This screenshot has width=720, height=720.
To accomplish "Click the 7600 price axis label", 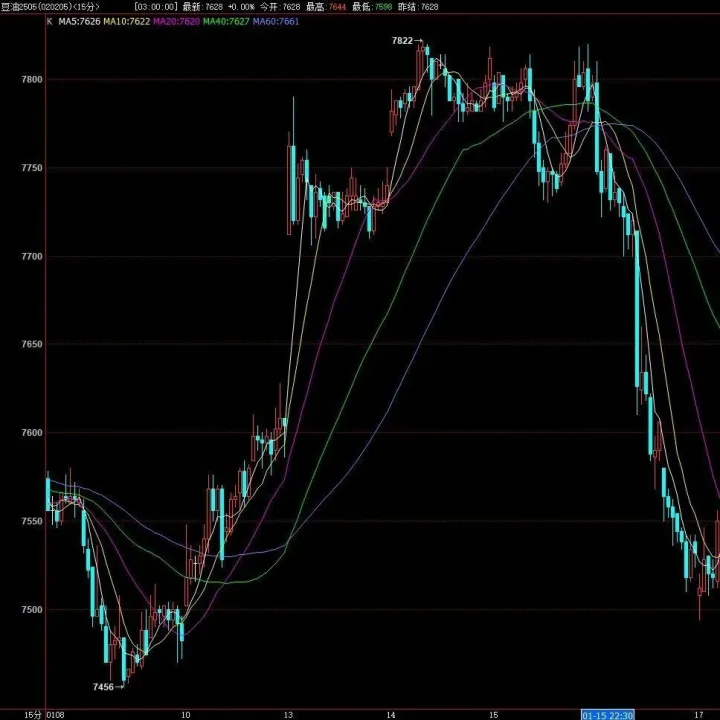I will [x=32, y=433].
